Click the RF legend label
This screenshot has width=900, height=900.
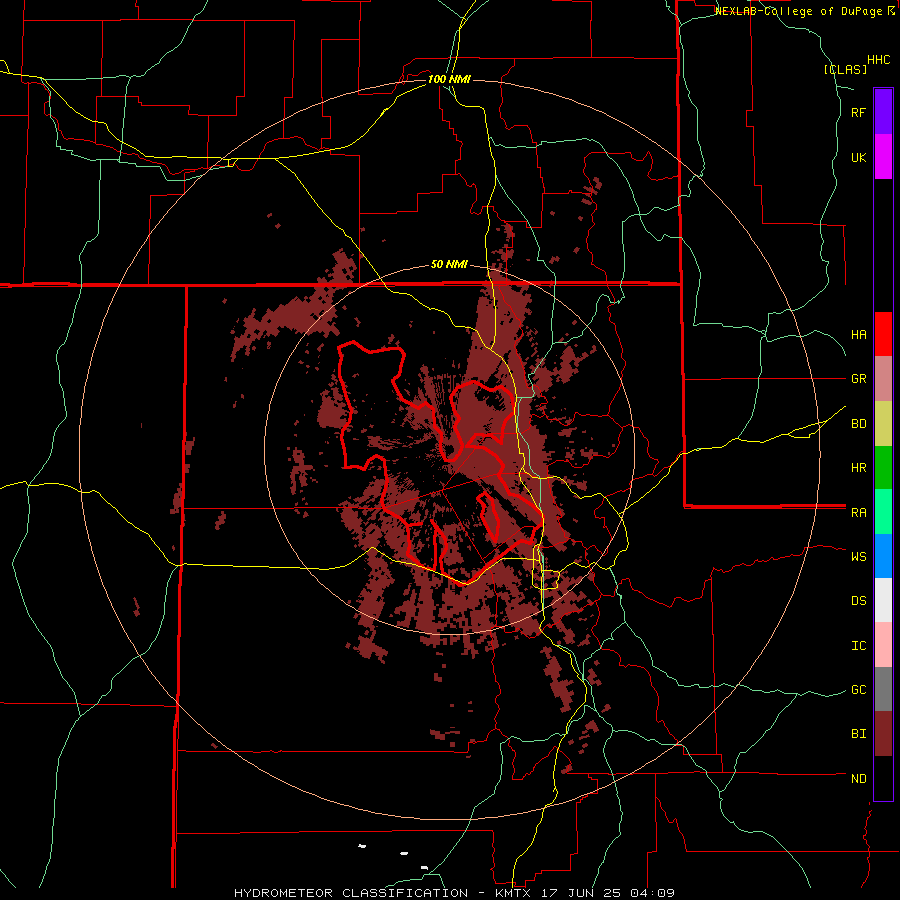[x=859, y=112]
